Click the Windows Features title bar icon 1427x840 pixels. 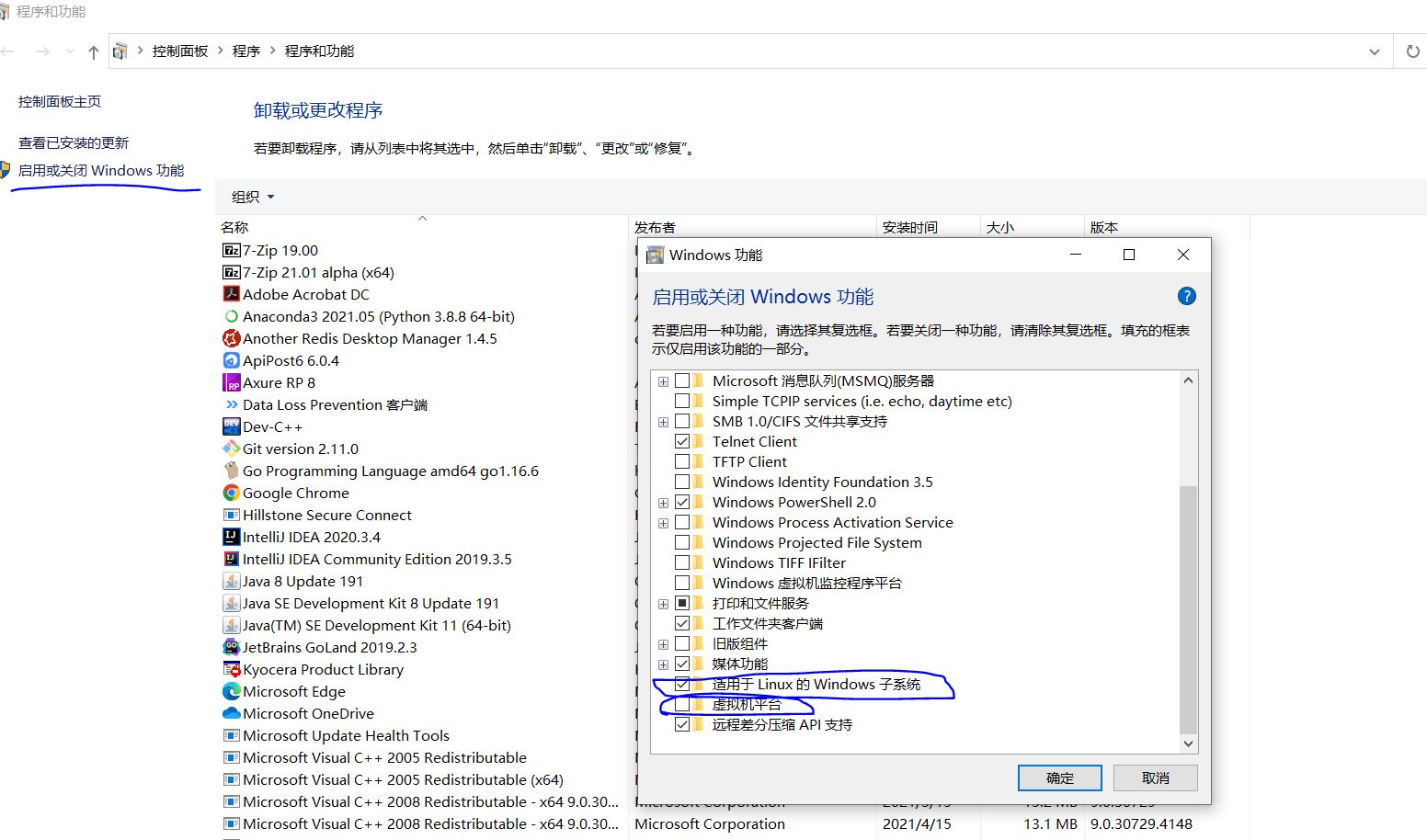pos(655,255)
